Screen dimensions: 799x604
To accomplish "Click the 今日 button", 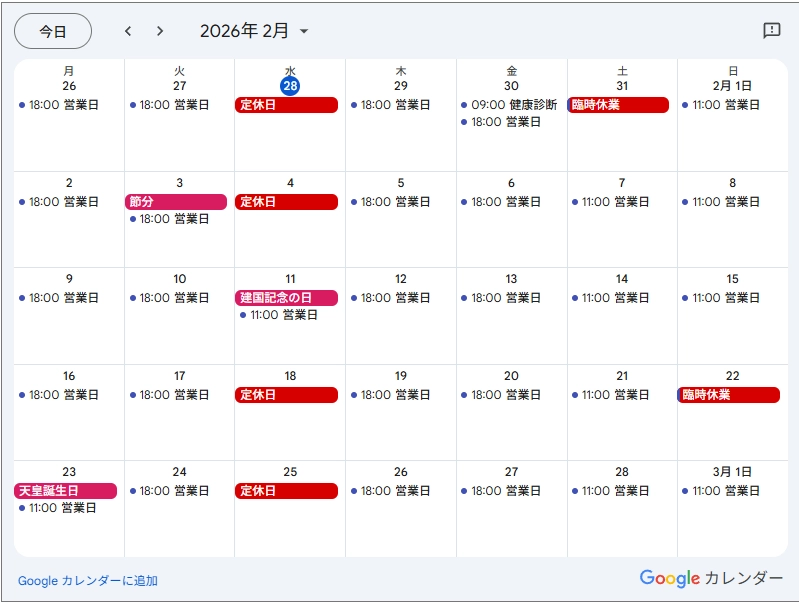I will point(53,31).
